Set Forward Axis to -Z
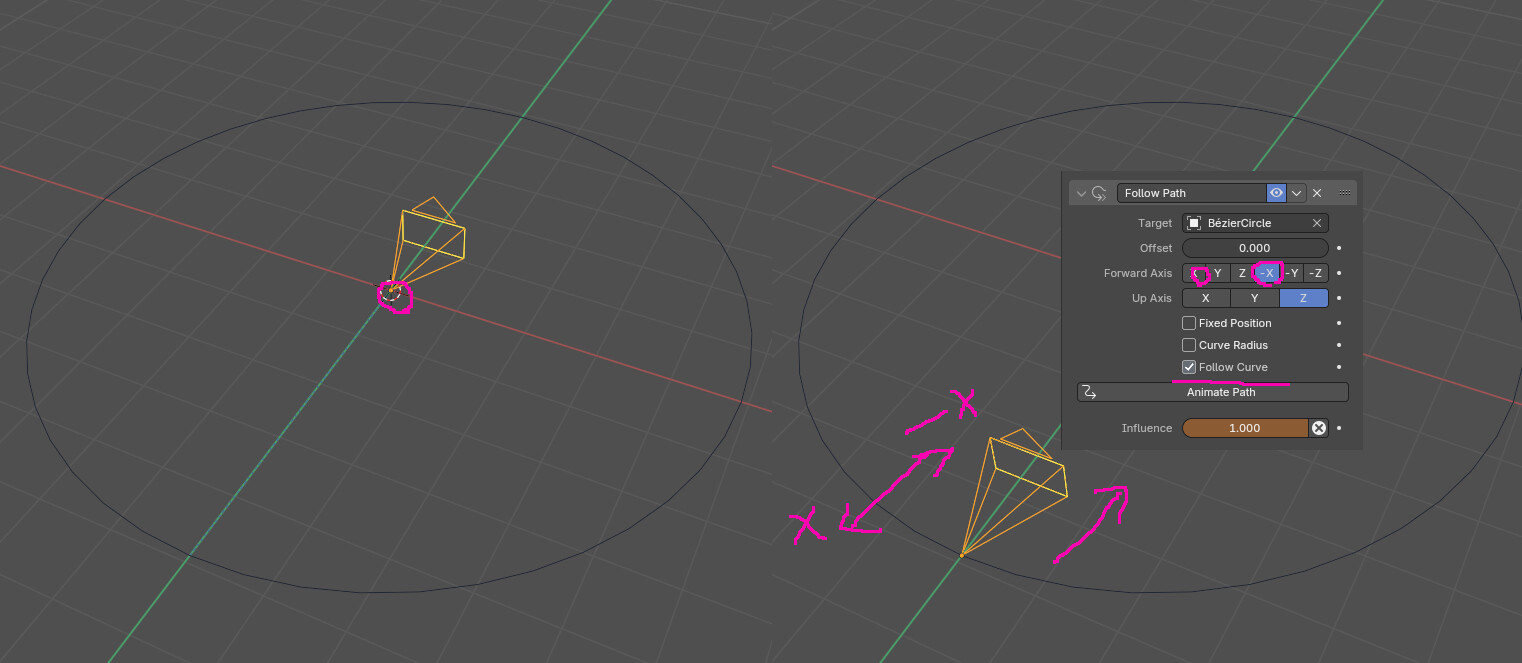1522x663 pixels. click(1317, 273)
